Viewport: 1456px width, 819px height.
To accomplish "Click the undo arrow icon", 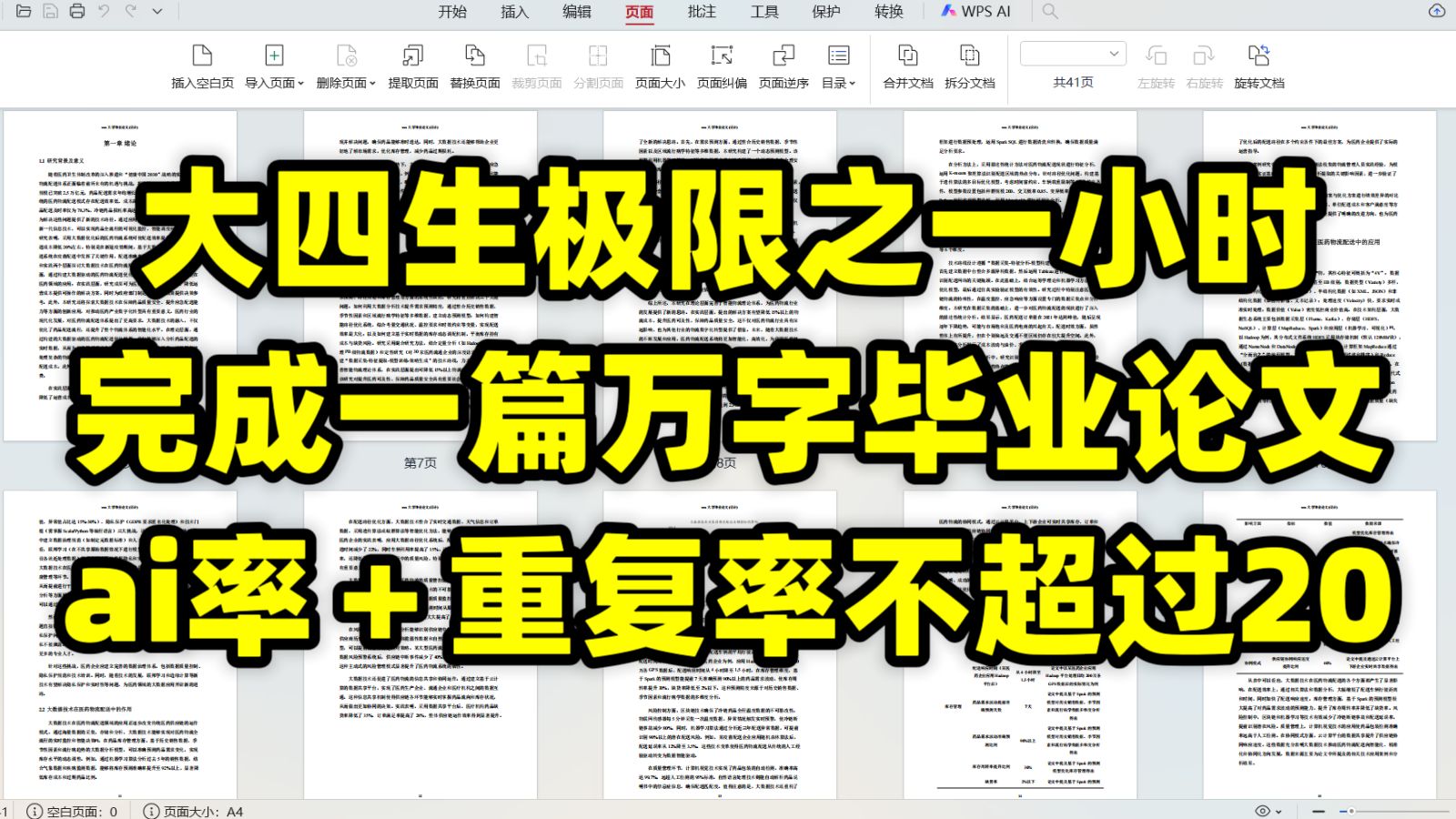I will (104, 11).
